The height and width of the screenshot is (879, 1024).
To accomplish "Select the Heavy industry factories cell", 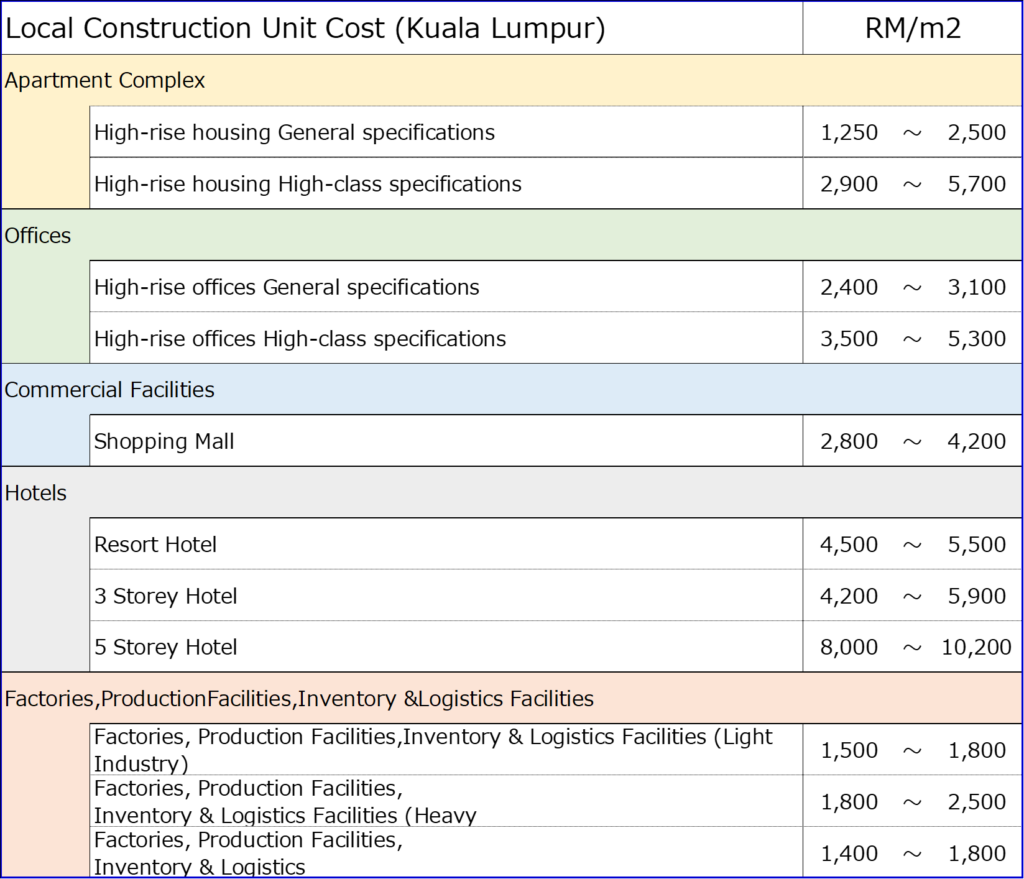I will 446,801.
